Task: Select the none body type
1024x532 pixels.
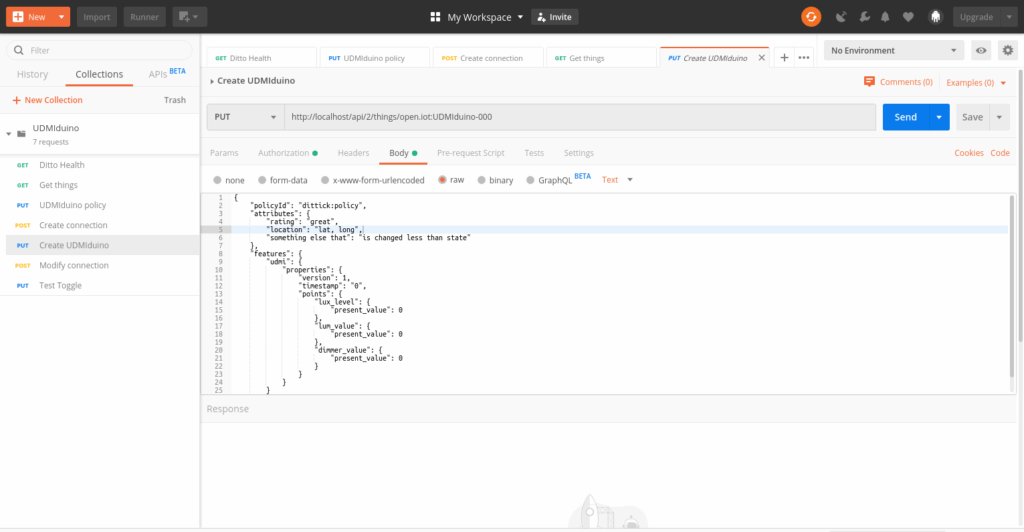Action: tap(217, 180)
